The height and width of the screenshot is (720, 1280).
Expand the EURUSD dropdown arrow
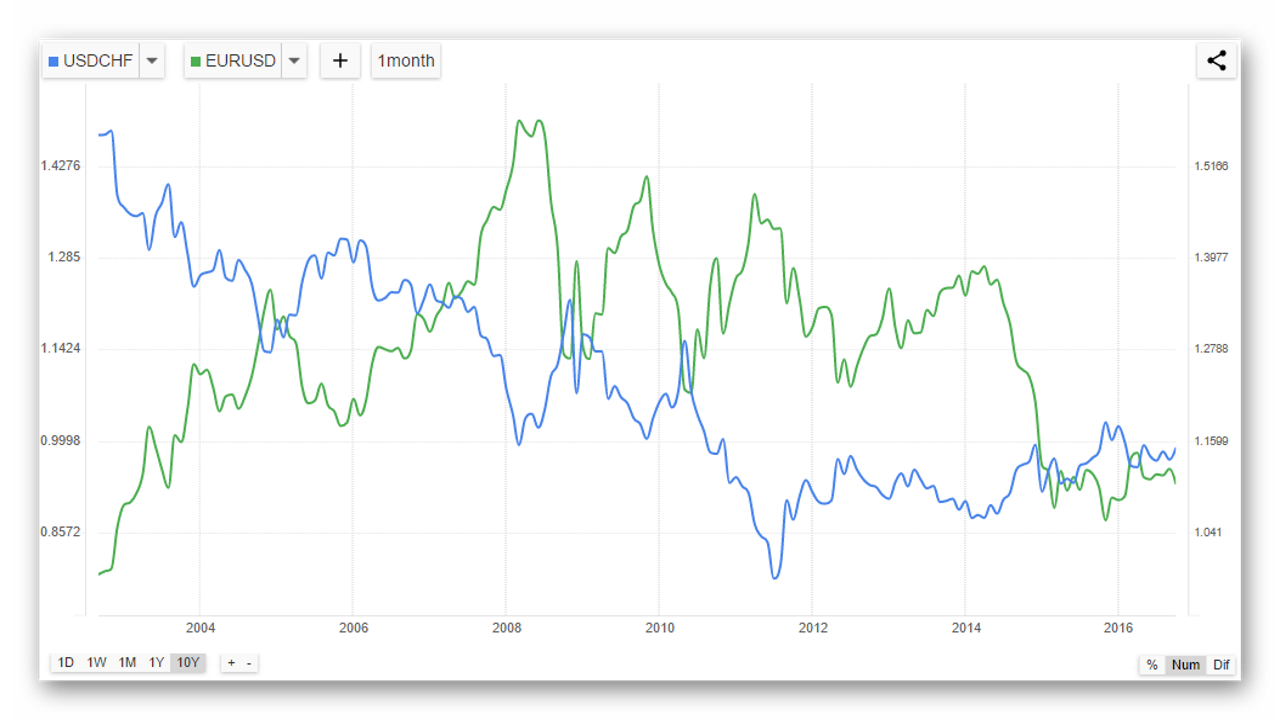tap(293, 61)
